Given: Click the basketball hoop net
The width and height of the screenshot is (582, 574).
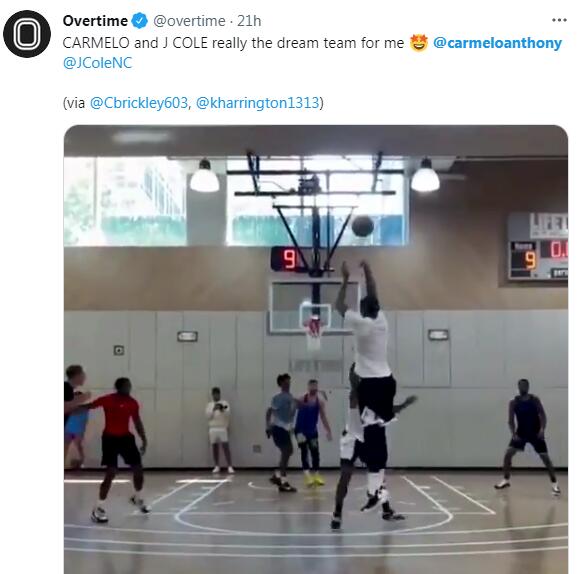Looking at the screenshot, I should (314, 333).
